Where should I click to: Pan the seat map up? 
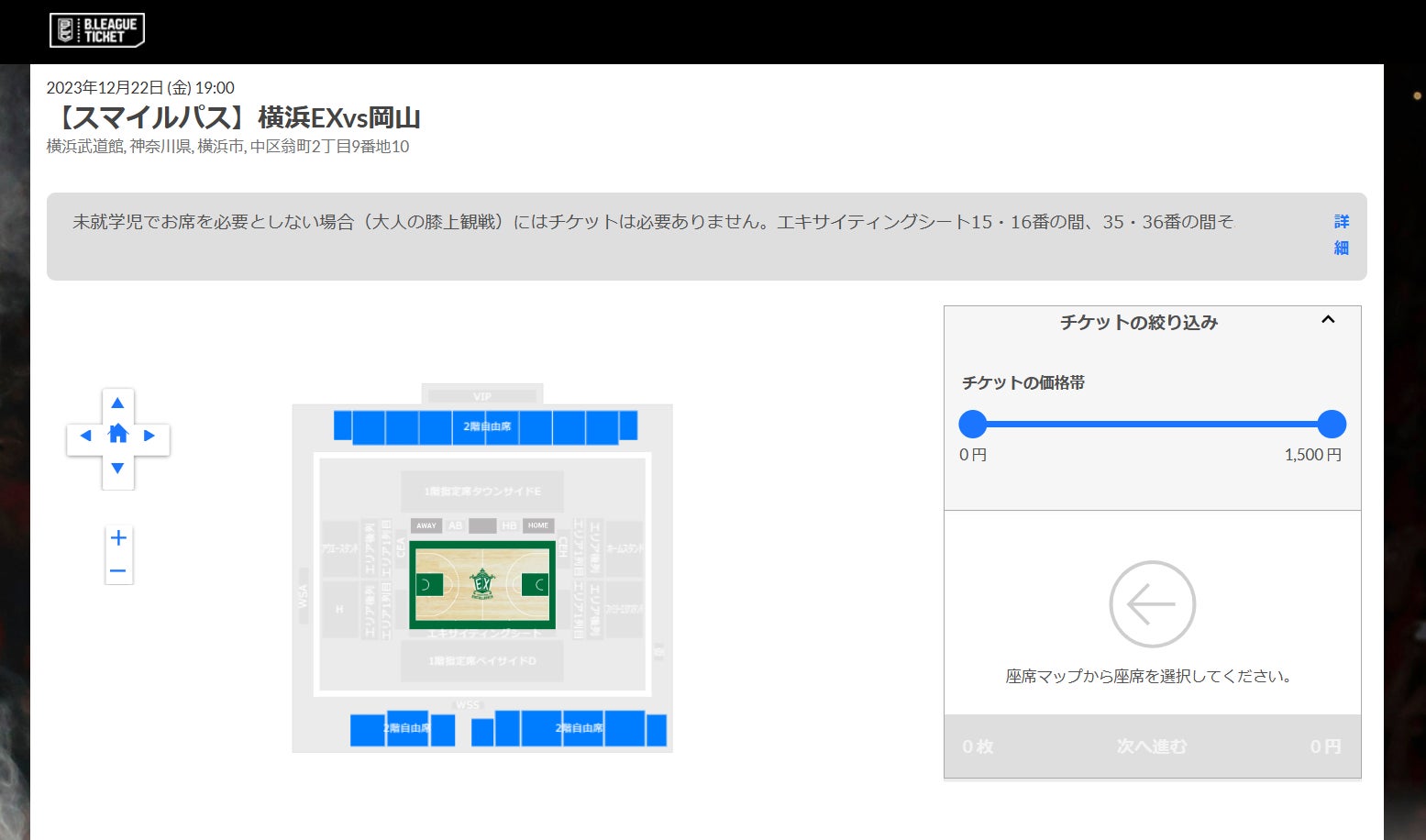click(x=117, y=403)
